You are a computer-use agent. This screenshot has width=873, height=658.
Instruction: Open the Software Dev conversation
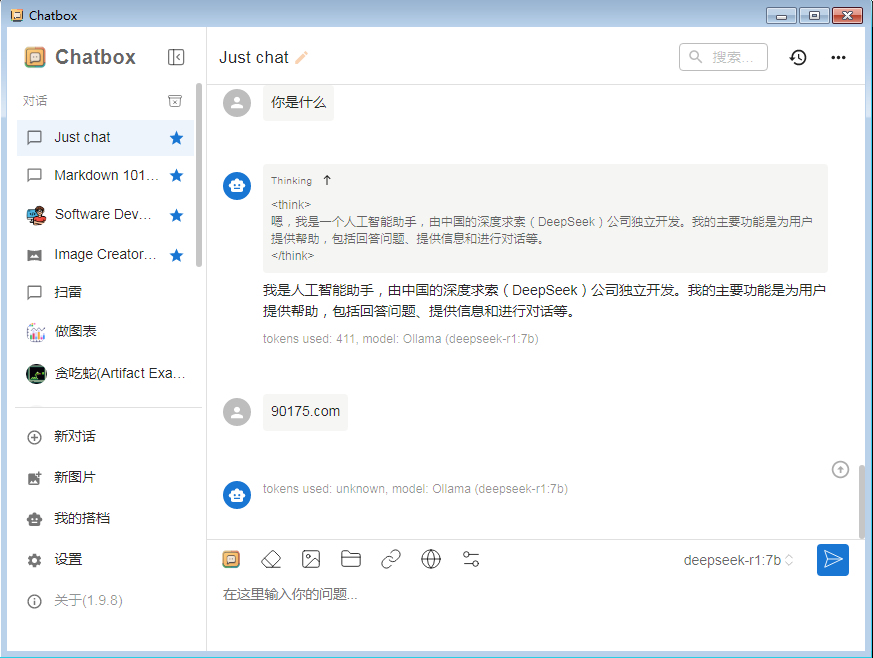(105, 215)
